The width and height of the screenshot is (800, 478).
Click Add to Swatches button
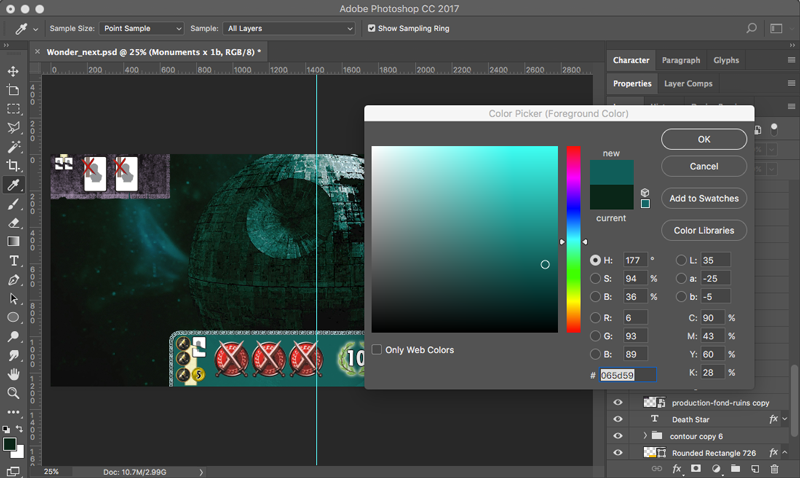coord(704,198)
